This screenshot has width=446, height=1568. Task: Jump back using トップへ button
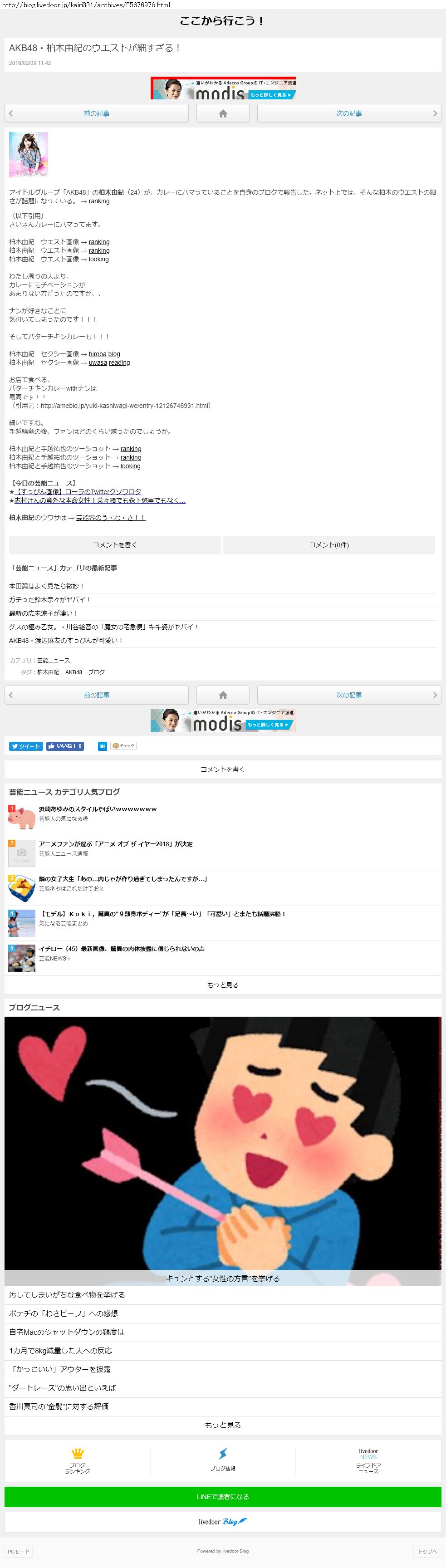427,1552
